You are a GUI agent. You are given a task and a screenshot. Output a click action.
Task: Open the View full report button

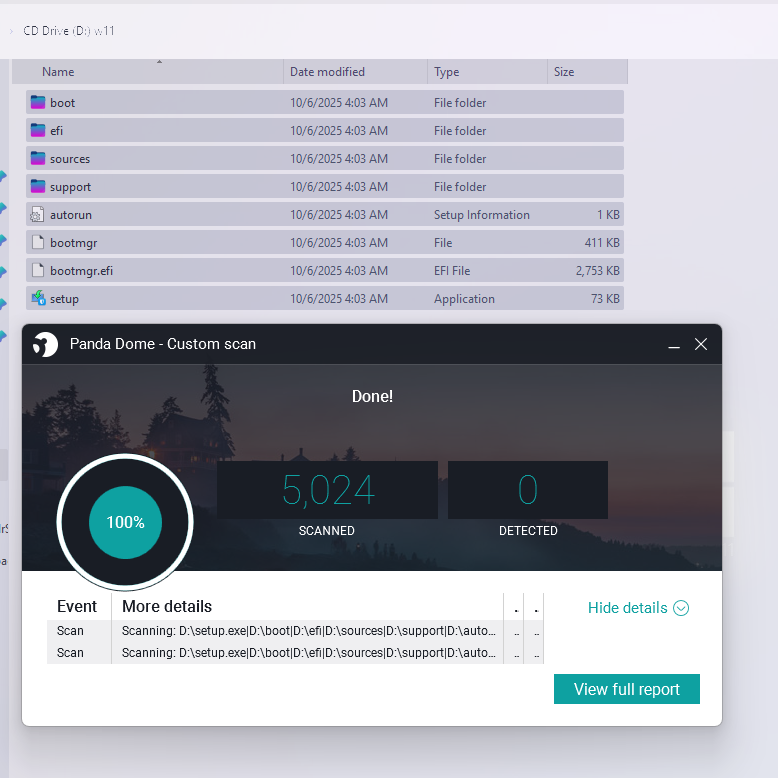click(627, 689)
